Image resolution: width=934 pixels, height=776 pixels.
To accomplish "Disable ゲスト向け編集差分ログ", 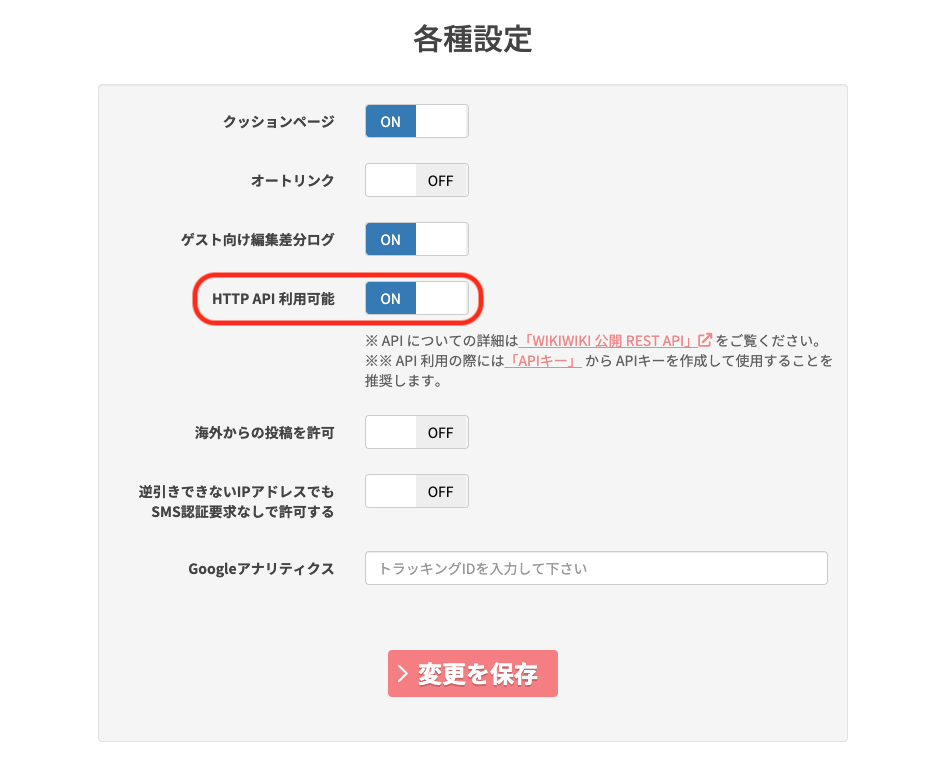I will click(416, 239).
